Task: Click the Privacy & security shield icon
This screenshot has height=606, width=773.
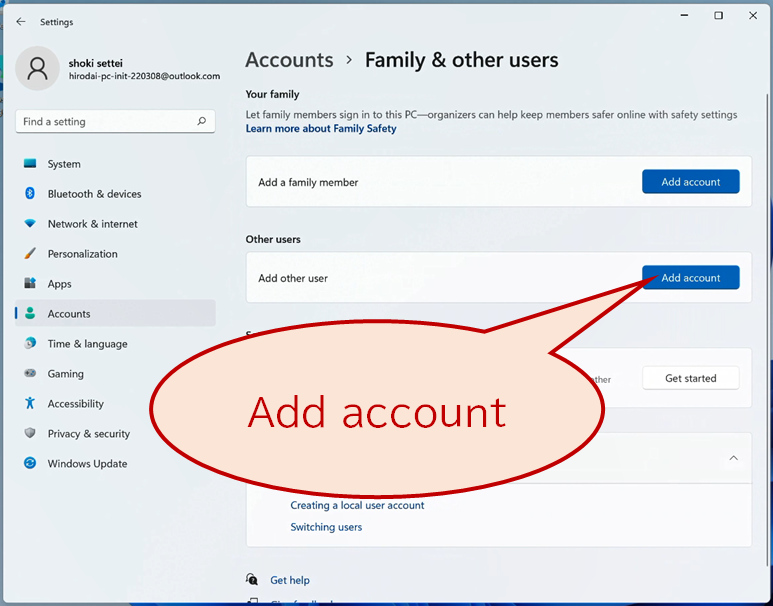Action: coord(30,433)
